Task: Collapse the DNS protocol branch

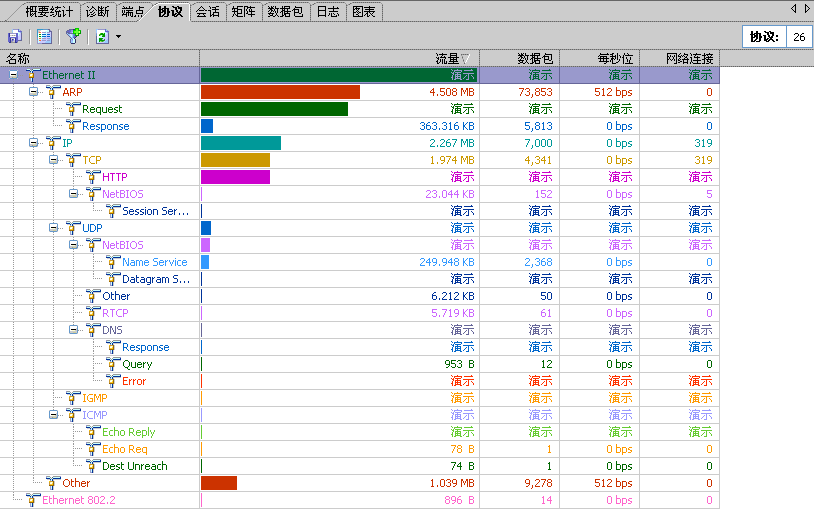Action: (x=73, y=330)
